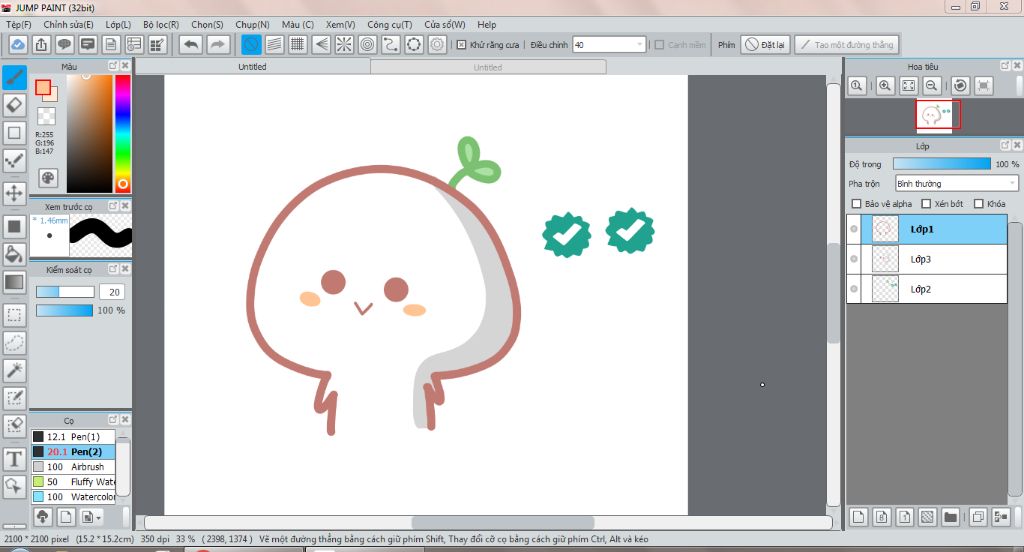Select the Airbrush brush
This screenshot has height=552, width=1024.
[73, 466]
